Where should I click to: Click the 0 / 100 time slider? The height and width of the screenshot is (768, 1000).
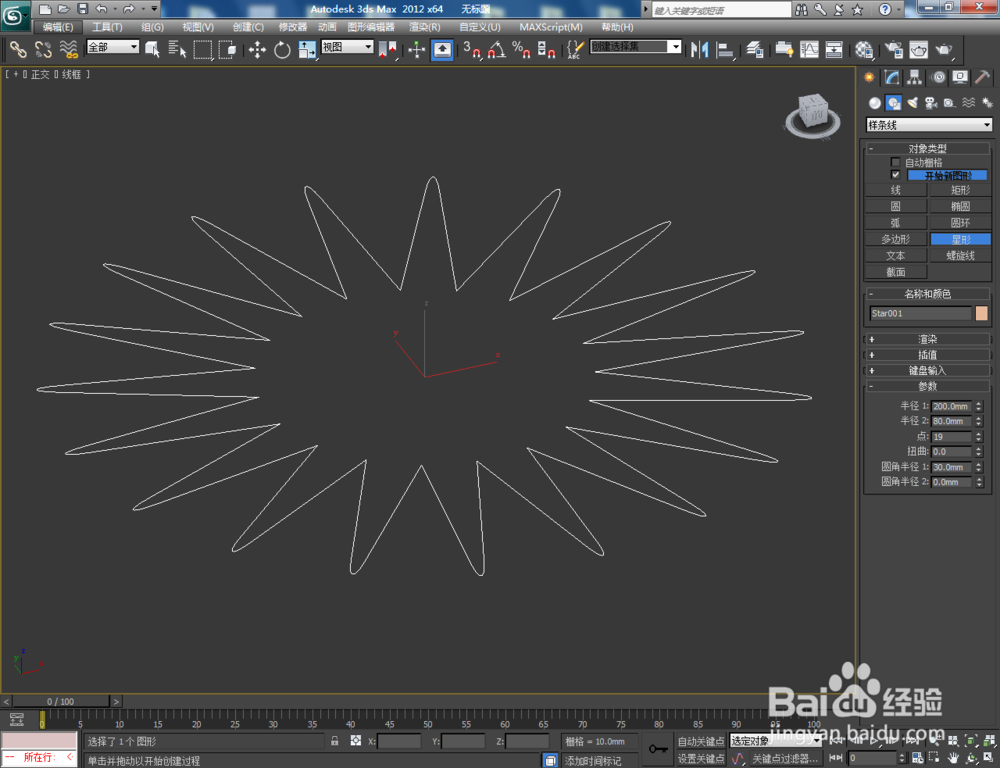tap(61, 701)
